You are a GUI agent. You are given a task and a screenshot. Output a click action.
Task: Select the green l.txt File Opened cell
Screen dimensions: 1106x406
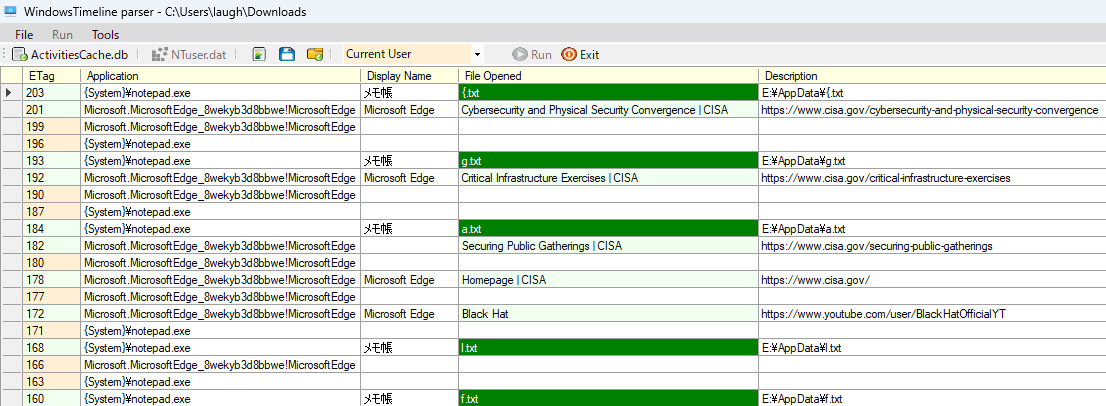coord(609,347)
